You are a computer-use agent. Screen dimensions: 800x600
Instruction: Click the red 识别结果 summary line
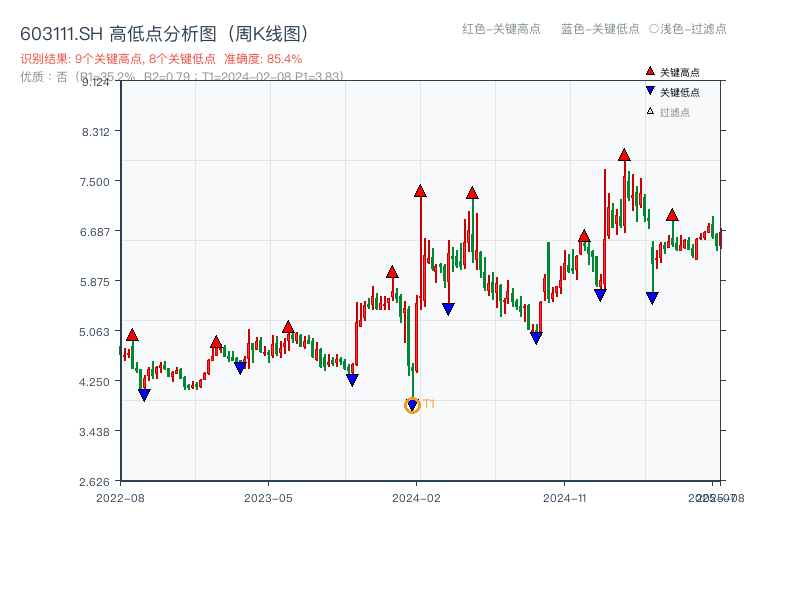click(x=161, y=59)
